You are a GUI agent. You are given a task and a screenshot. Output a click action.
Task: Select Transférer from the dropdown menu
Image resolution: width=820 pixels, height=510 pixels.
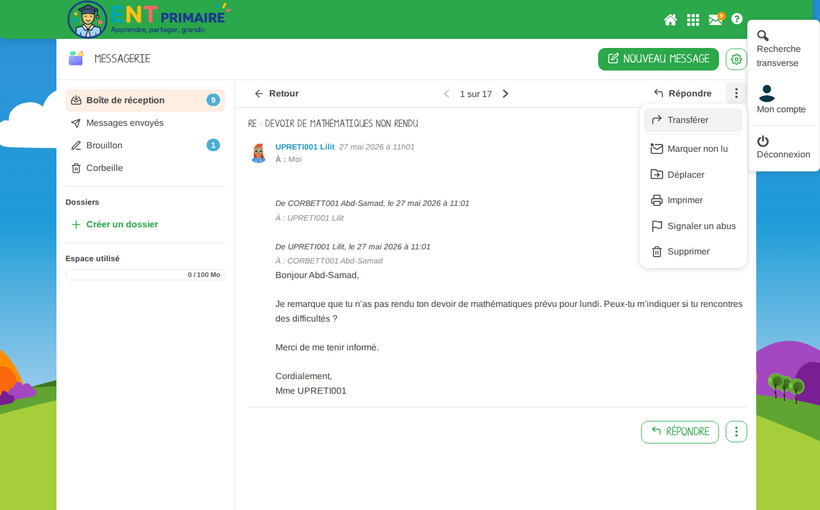(x=693, y=120)
